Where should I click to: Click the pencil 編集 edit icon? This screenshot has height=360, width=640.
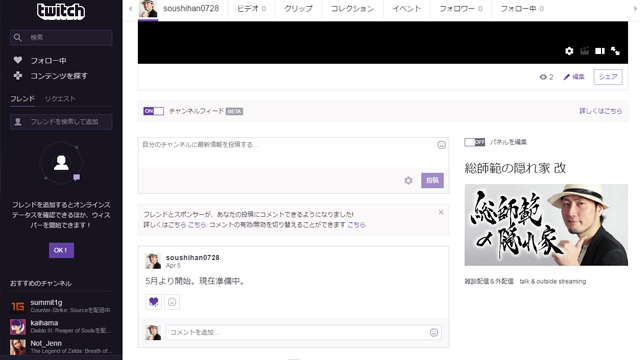coord(567,77)
